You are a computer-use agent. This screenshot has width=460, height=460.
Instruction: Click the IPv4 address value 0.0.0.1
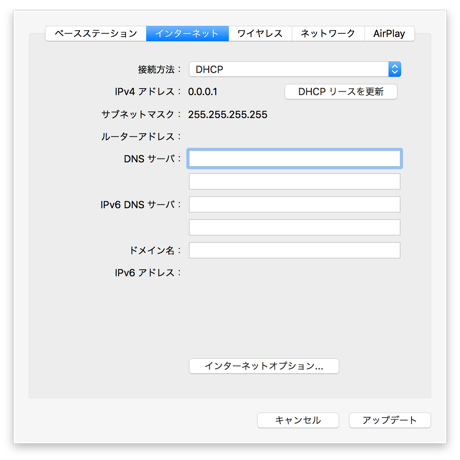click(203, 92)
